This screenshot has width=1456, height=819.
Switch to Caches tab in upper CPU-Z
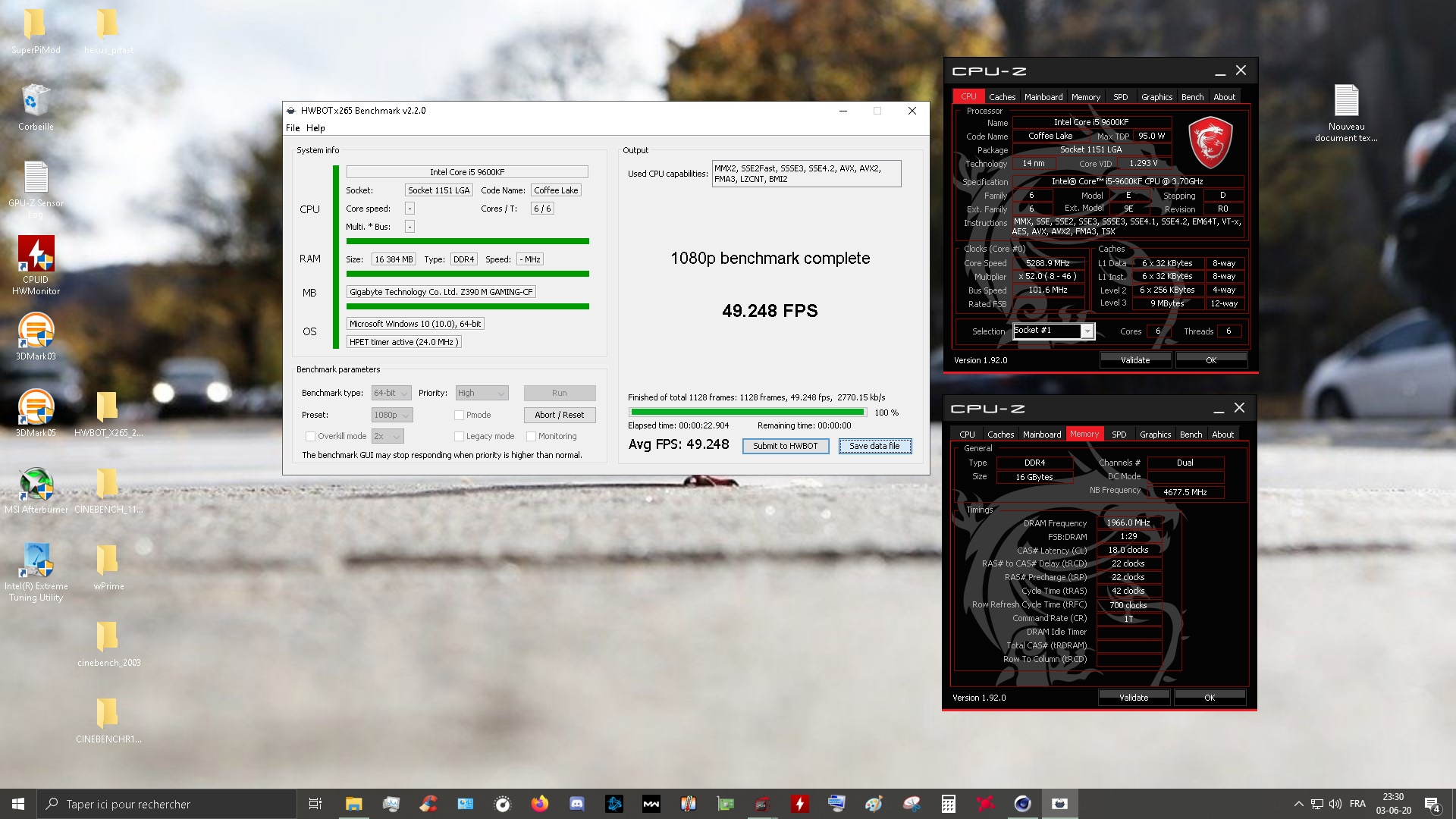tap(1002, 97)
